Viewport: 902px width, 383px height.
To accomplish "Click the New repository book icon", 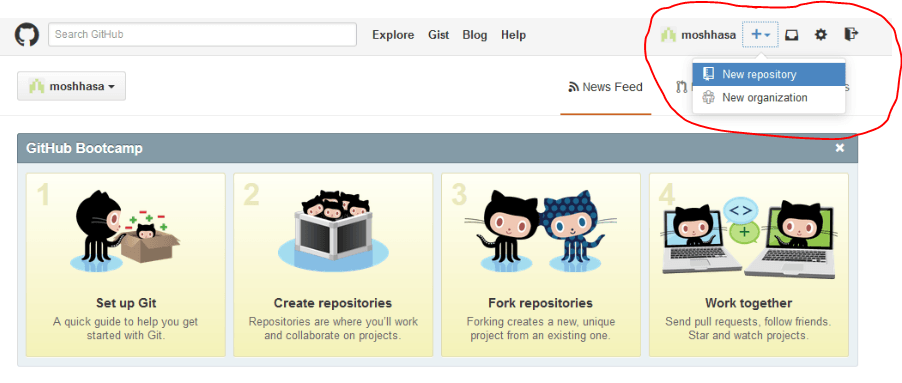I will [709, 74].
